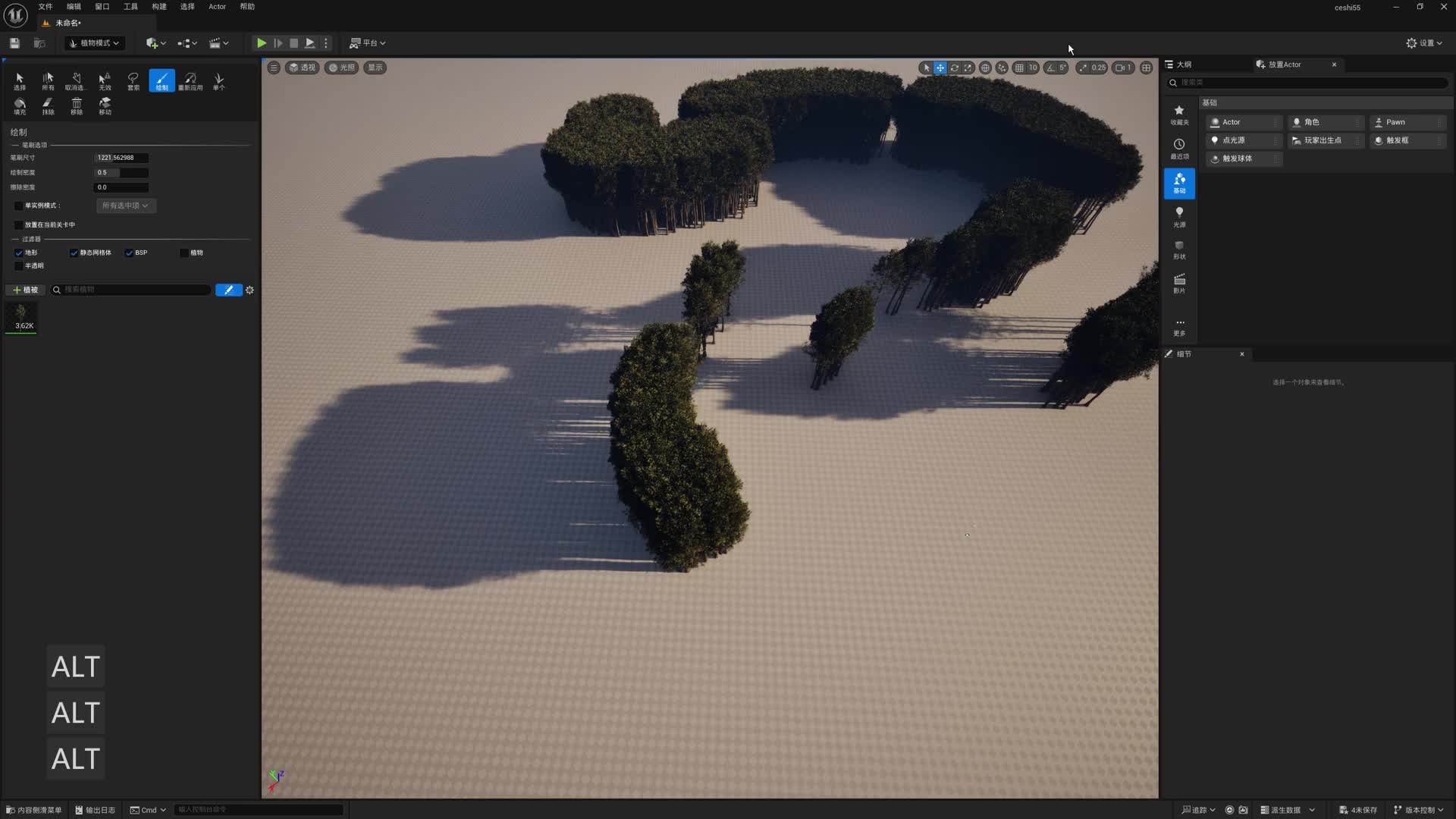Open the Settings (设置) dropdown
This screenshot has height=819, width=1456.
tap(1424, 43)
